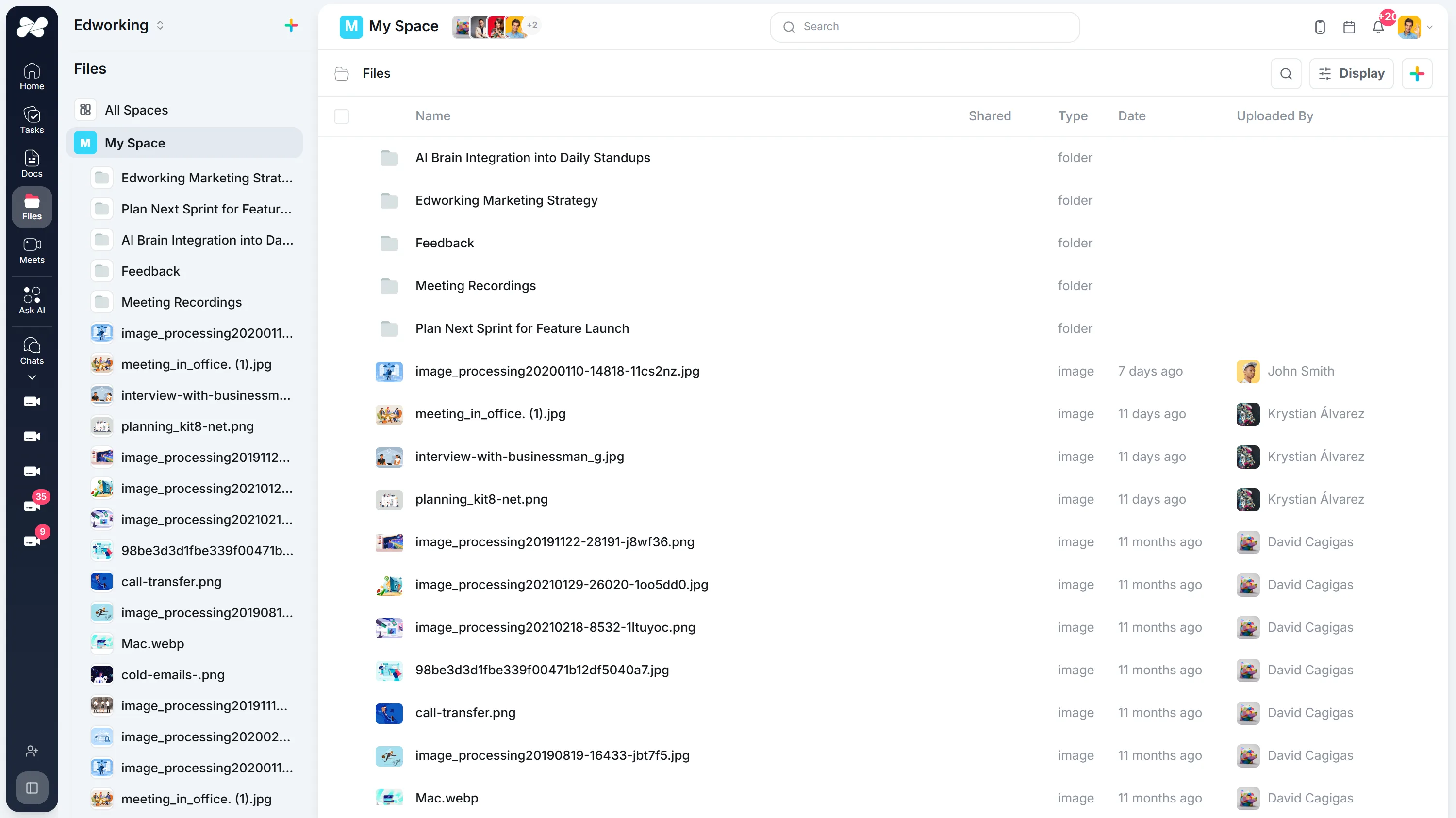Show the +2 additional space members
Viewport: 1456px width, 818px height.
(x=532, y=25)
